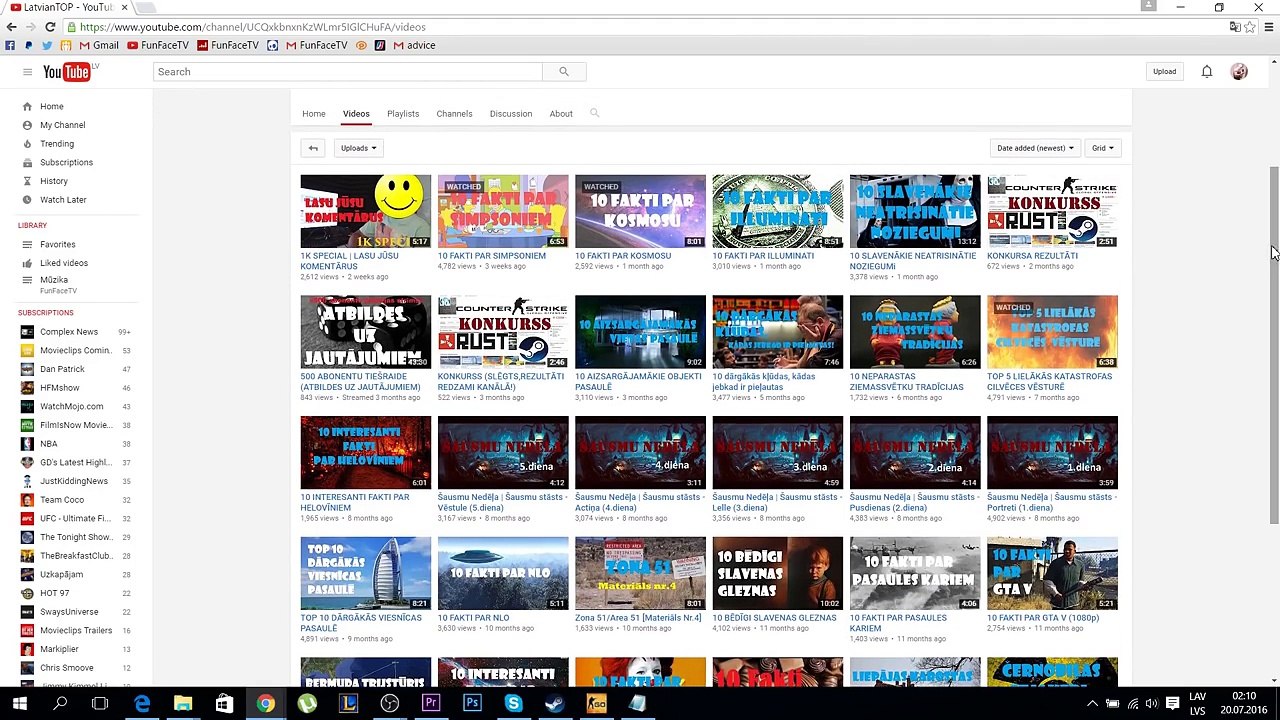Open the notifications bell
The image size is (1280, 720).
click(x=1207, y=72)
